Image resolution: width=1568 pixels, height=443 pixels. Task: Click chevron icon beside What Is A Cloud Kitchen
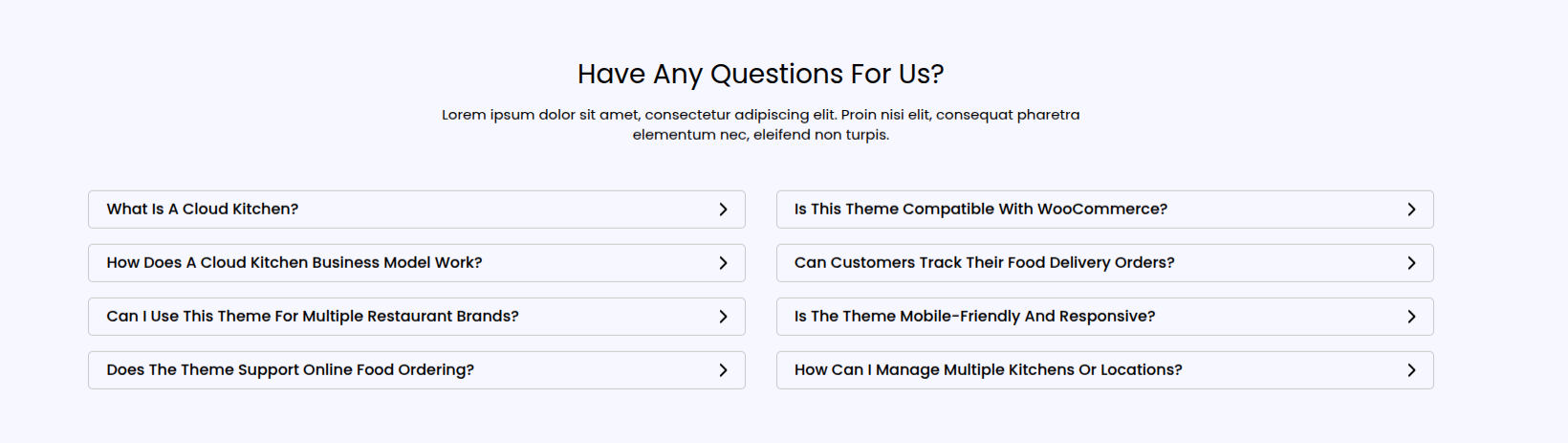pos(723,210)
